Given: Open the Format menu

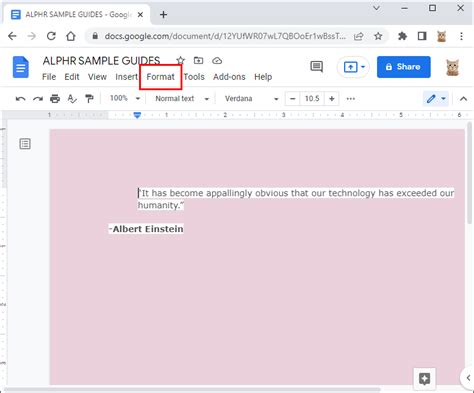Looking at the screenshot, I should (160, 77).
